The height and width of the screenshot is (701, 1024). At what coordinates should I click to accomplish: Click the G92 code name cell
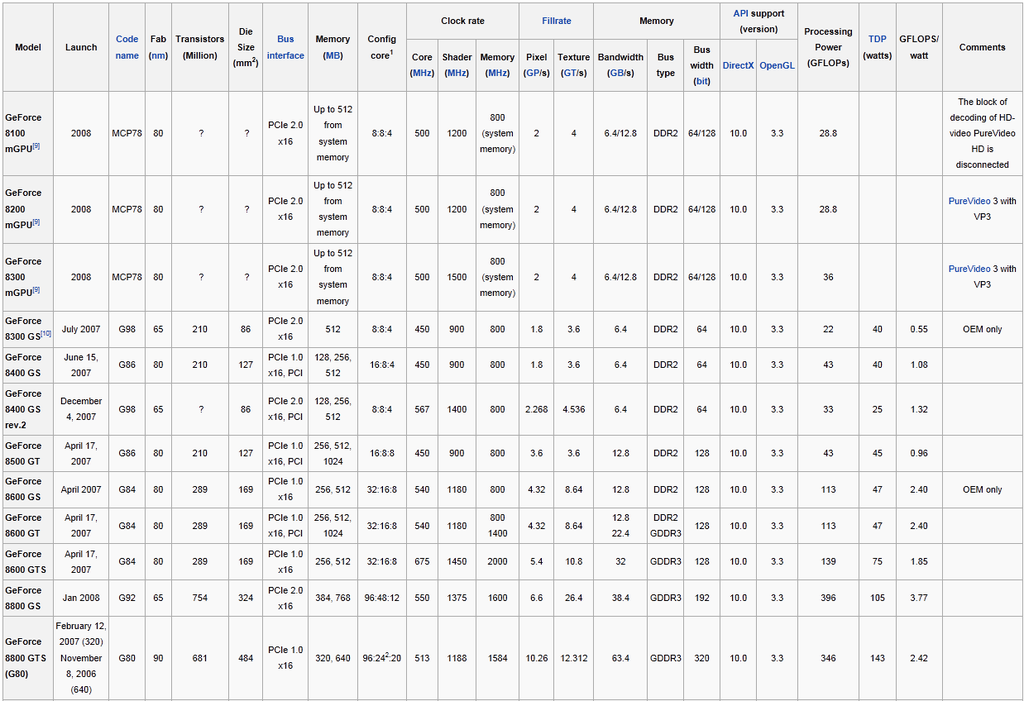[127, 598]
